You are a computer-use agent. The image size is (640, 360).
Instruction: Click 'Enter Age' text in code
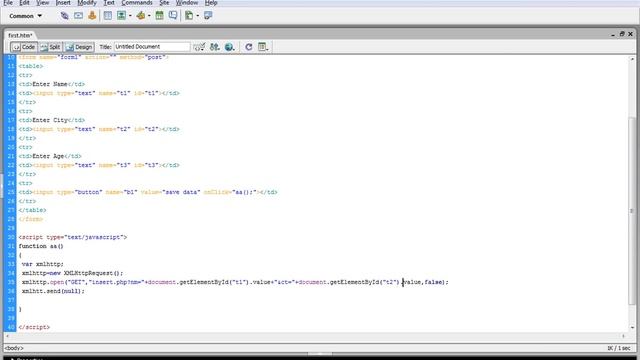pyautogui.click(x=48, y=156)
